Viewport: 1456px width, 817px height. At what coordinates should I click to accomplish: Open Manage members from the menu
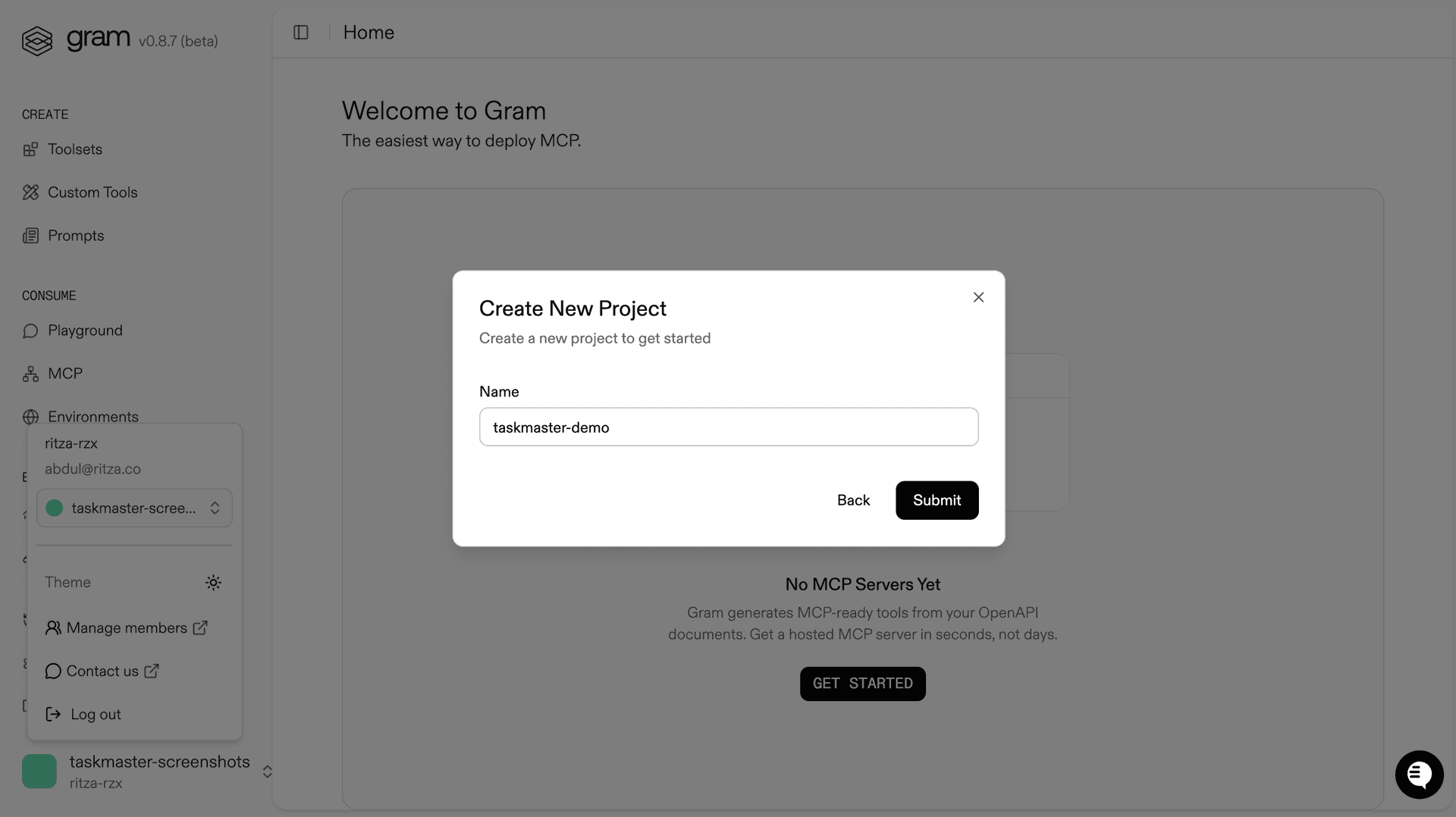pos(127,628)
